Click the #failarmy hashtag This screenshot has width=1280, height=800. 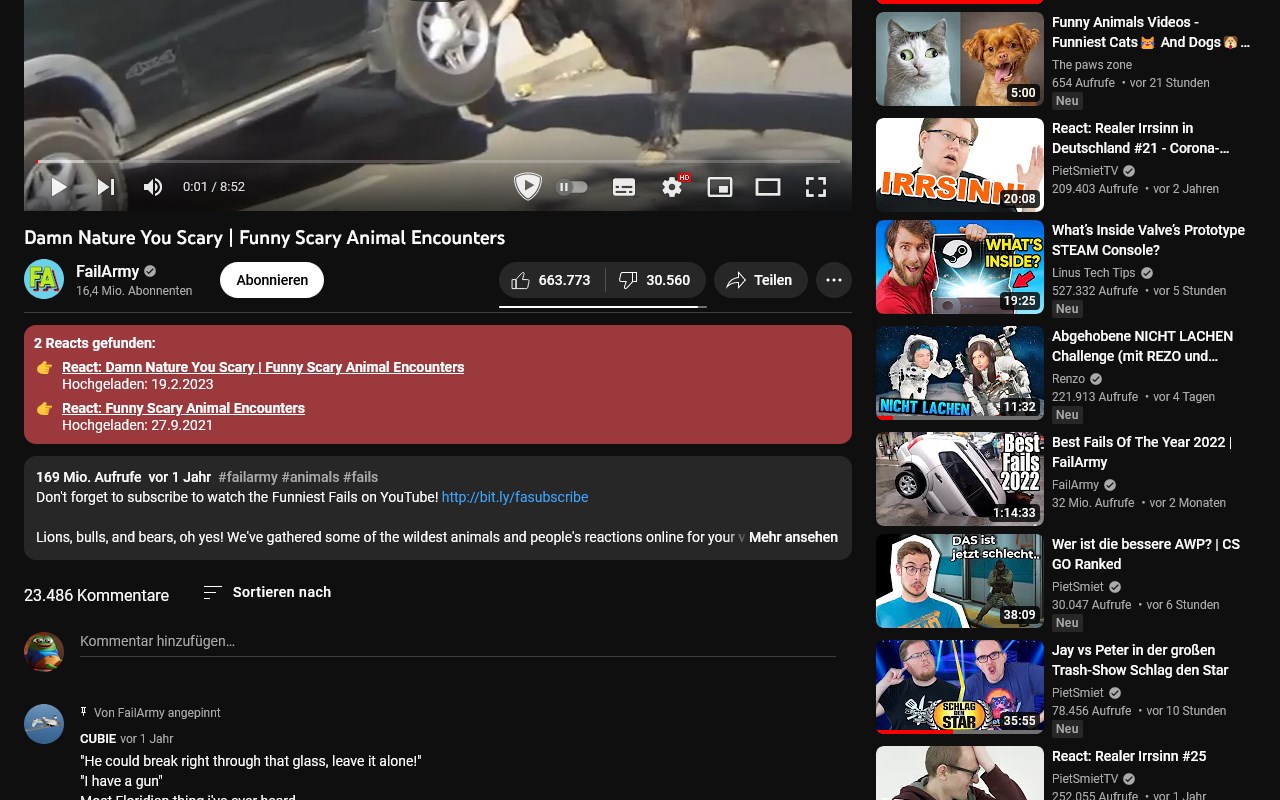point(248,477)
